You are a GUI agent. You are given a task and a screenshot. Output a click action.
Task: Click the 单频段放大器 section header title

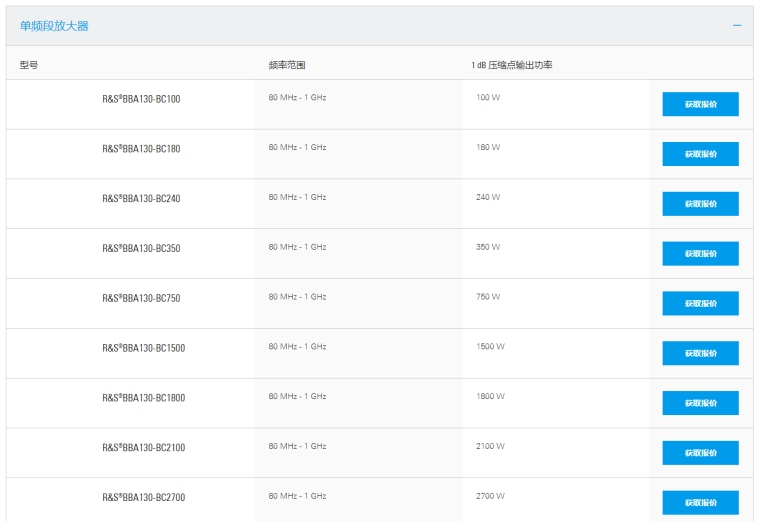click(54, 26)
